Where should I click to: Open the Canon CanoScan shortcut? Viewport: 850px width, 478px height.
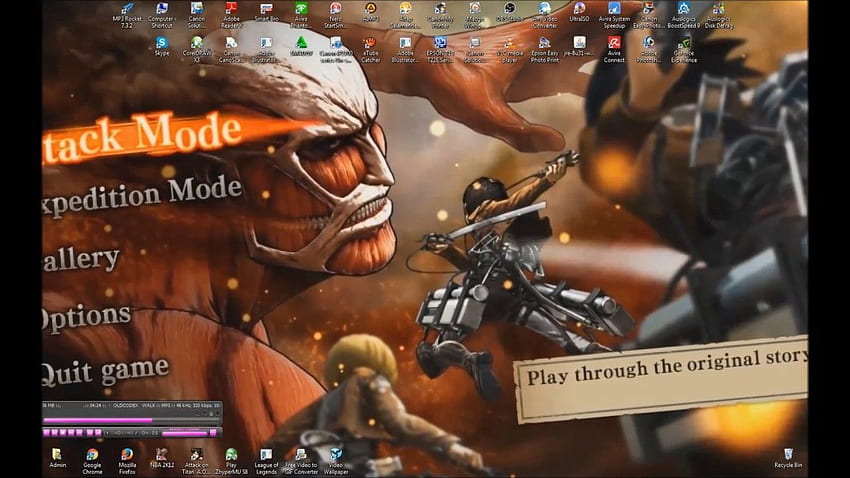tap(231, 49)
